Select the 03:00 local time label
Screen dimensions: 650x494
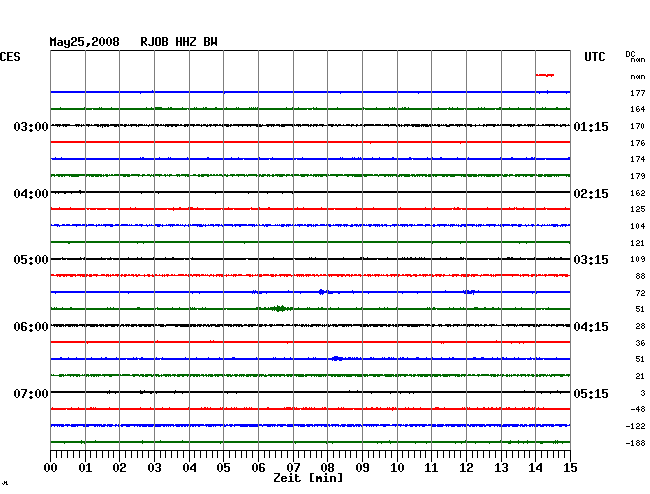tap(31, 126)
